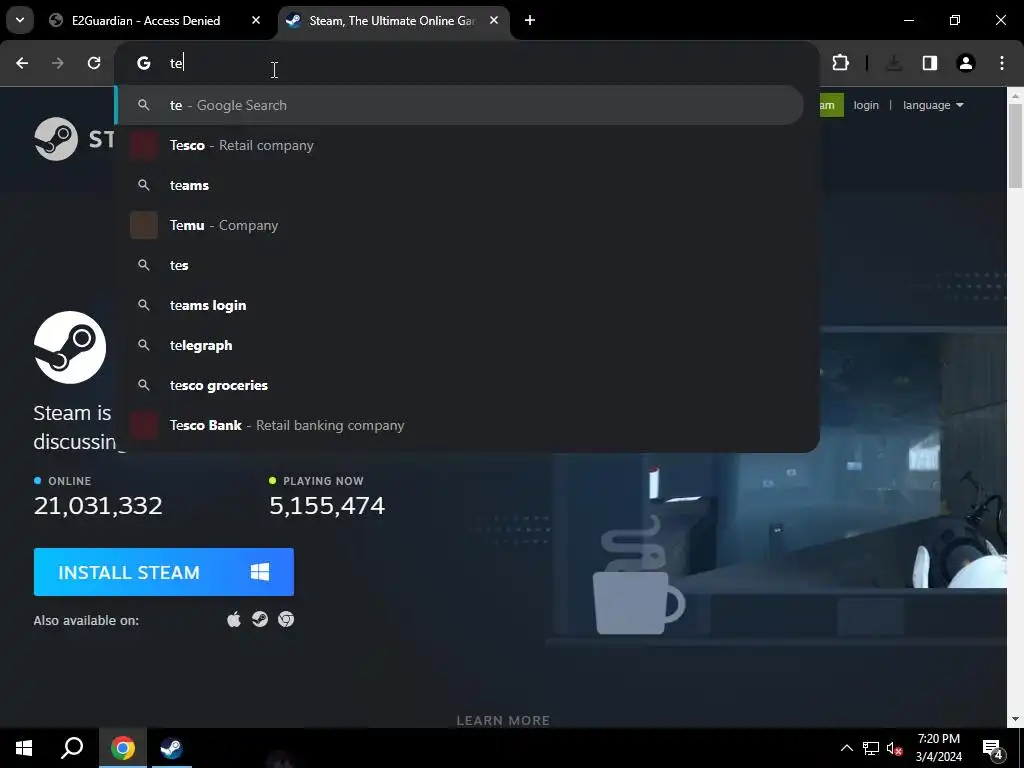
Task: Show hidden system tray icons
Action: (x=846, y=748)
